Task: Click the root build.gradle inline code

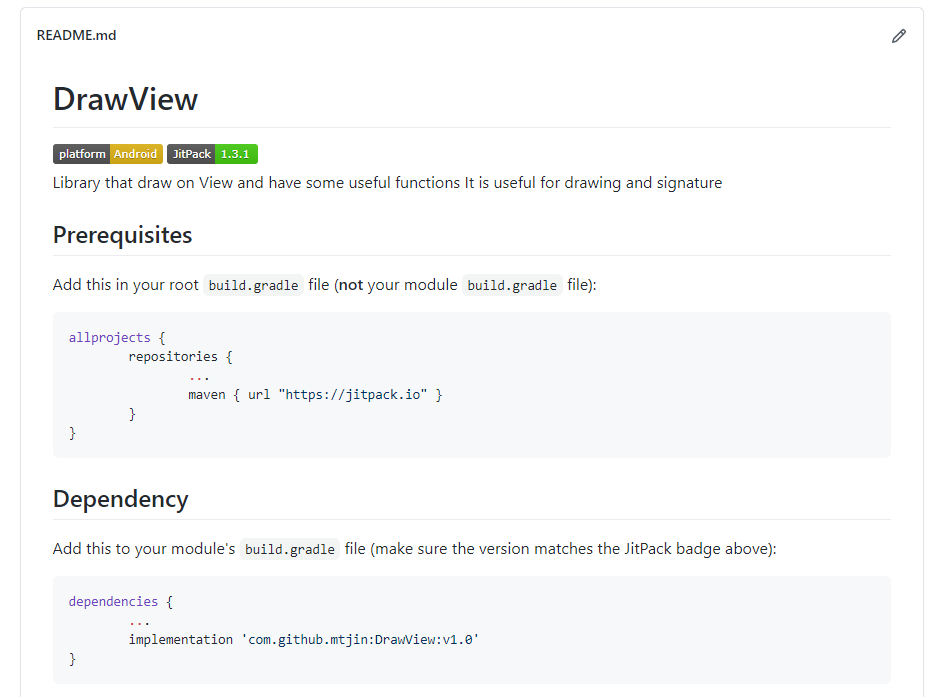Action: (x=253, y=285)
